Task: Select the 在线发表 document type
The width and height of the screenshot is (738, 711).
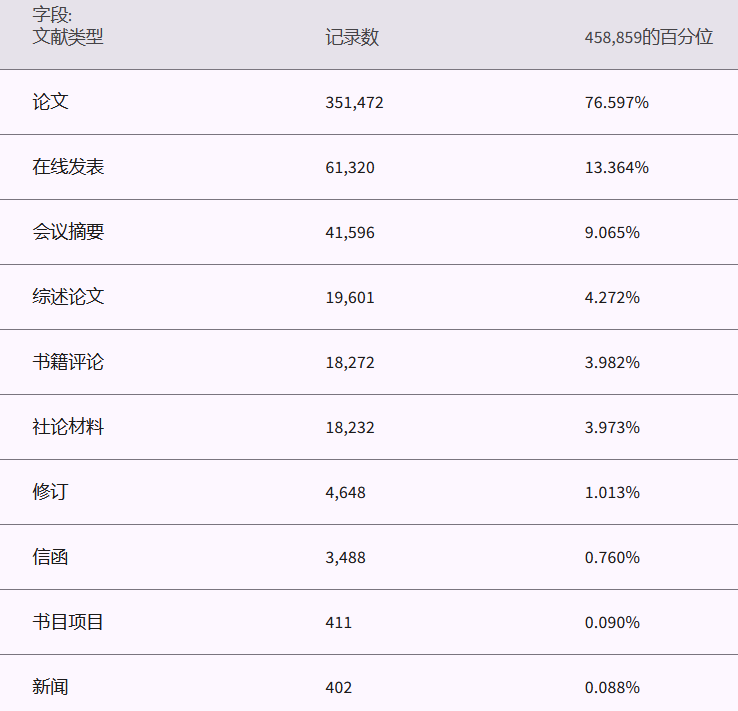Action: [68, 167]
